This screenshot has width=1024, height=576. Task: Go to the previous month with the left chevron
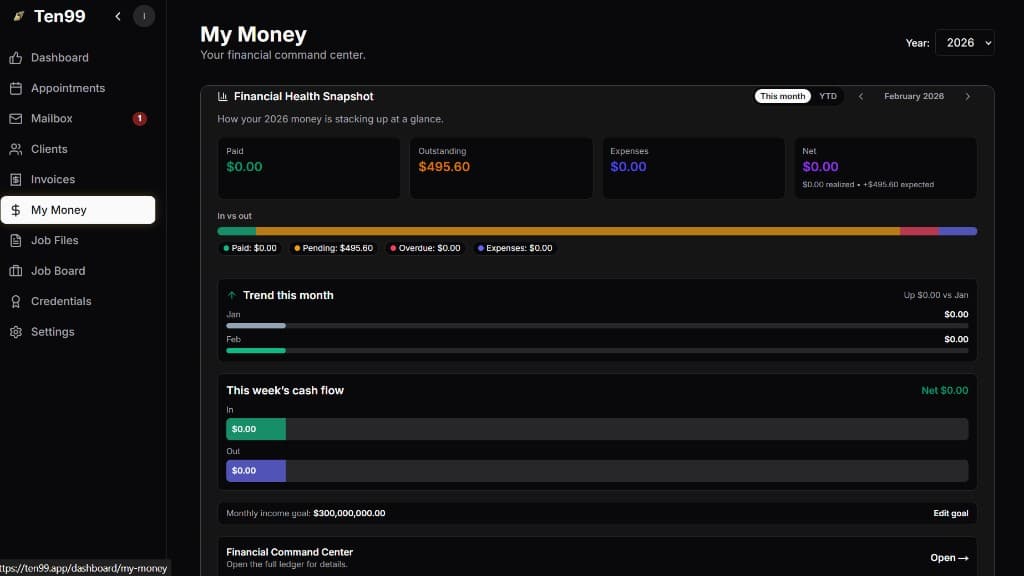coord(861,96)
